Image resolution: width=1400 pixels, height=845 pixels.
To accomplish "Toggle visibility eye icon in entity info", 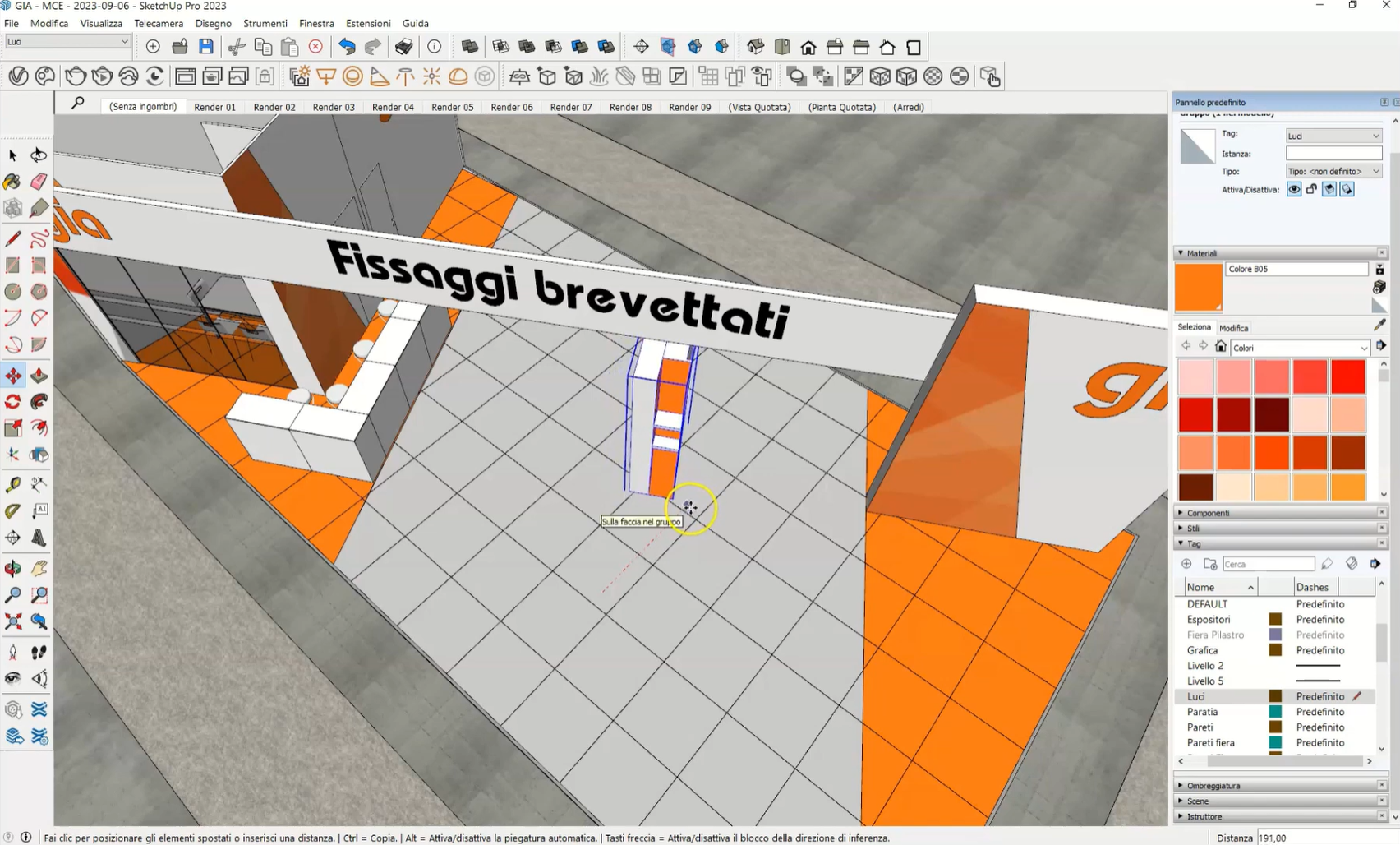I will pos(1294,190).
